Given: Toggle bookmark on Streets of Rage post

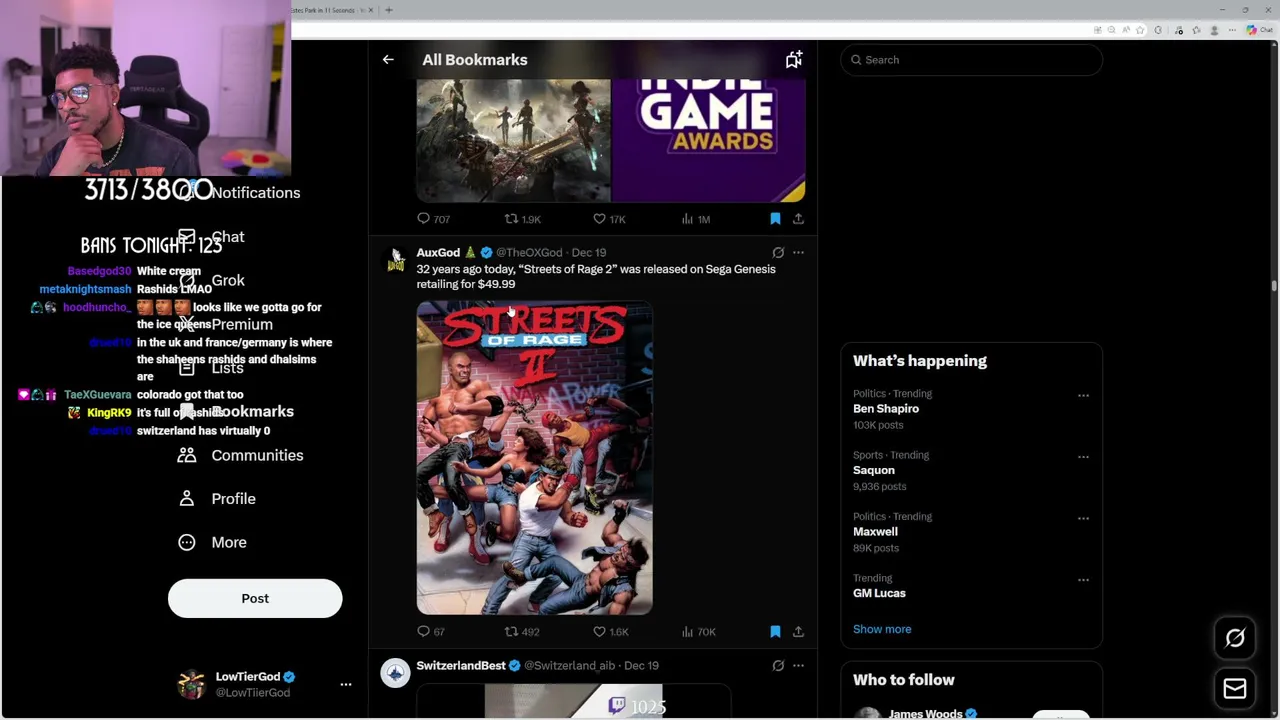Looking at the screenshot, I should pyautogui.click(x=775, y=631).
